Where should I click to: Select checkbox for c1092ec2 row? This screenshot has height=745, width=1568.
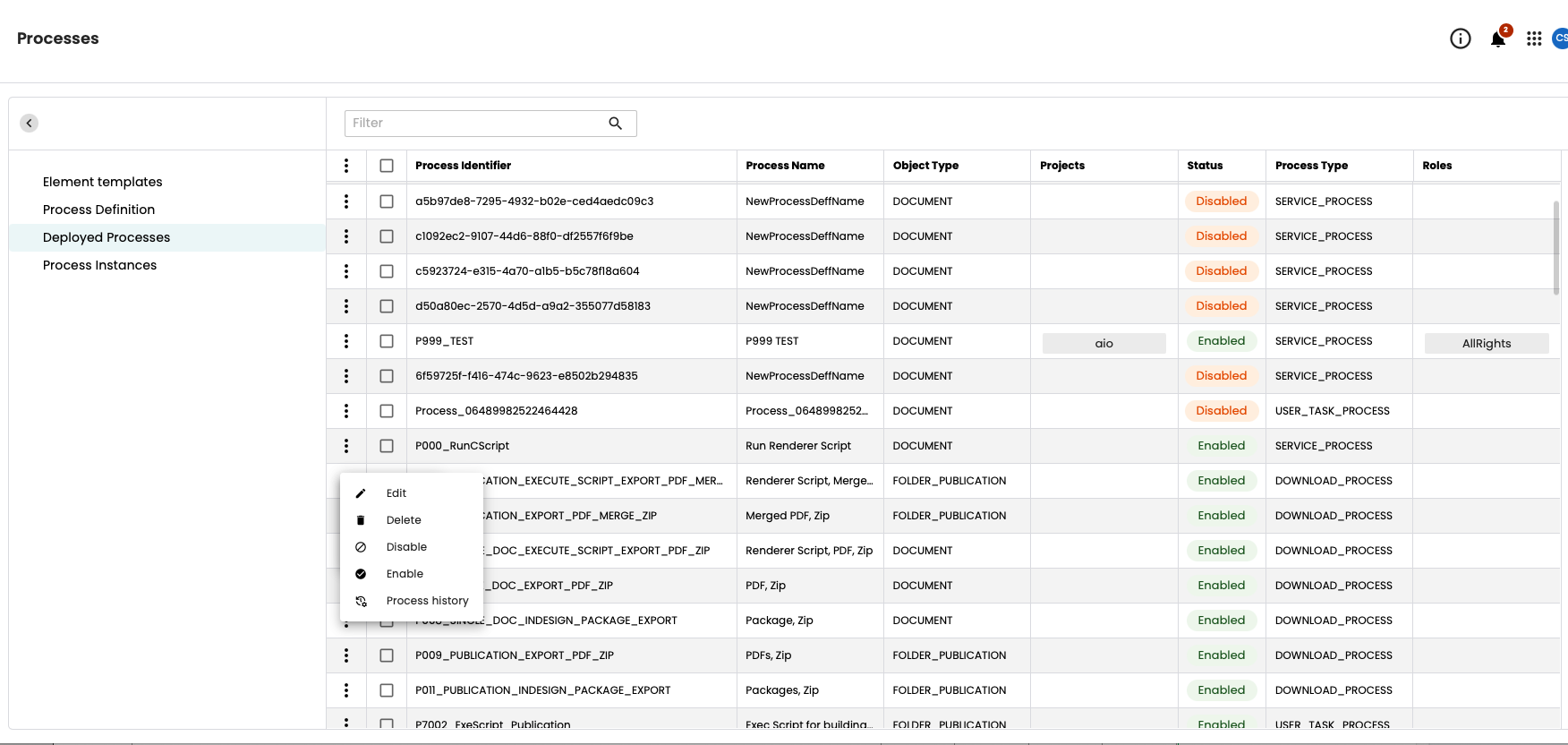(x=387, y=236)
